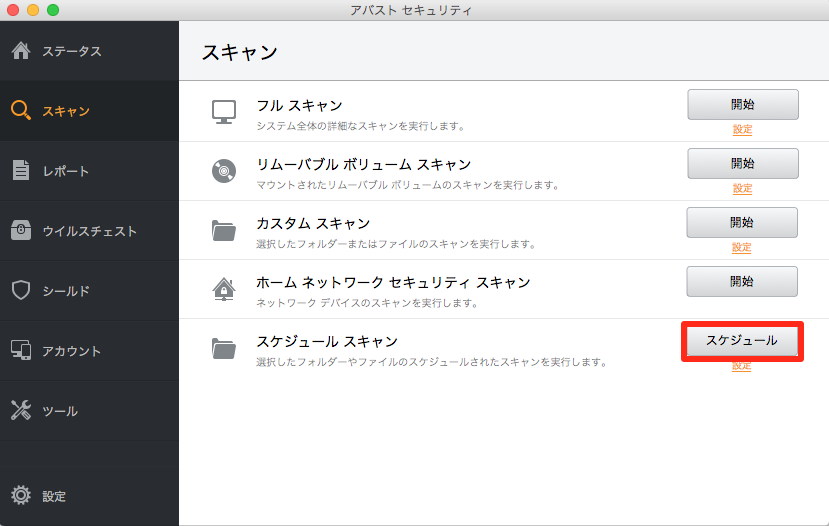Click the スキャン page heading
This screenshot has width=829, height=526.
click(x=240, y=52)
